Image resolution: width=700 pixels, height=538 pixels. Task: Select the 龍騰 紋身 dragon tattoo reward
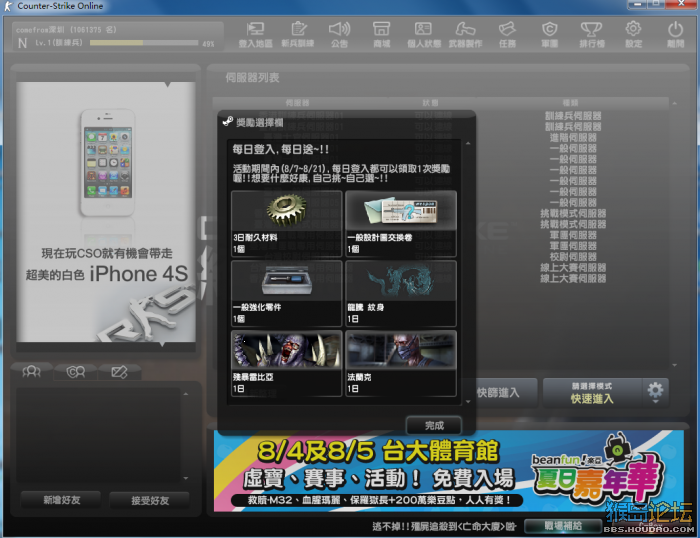401,293
